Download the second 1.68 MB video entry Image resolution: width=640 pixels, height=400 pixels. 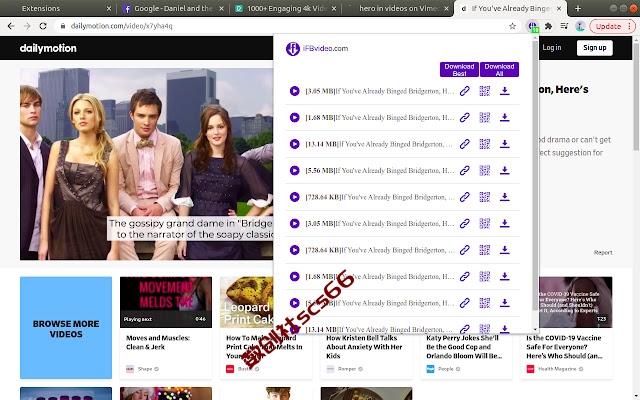pyautogui.click(x=504, y=277)
